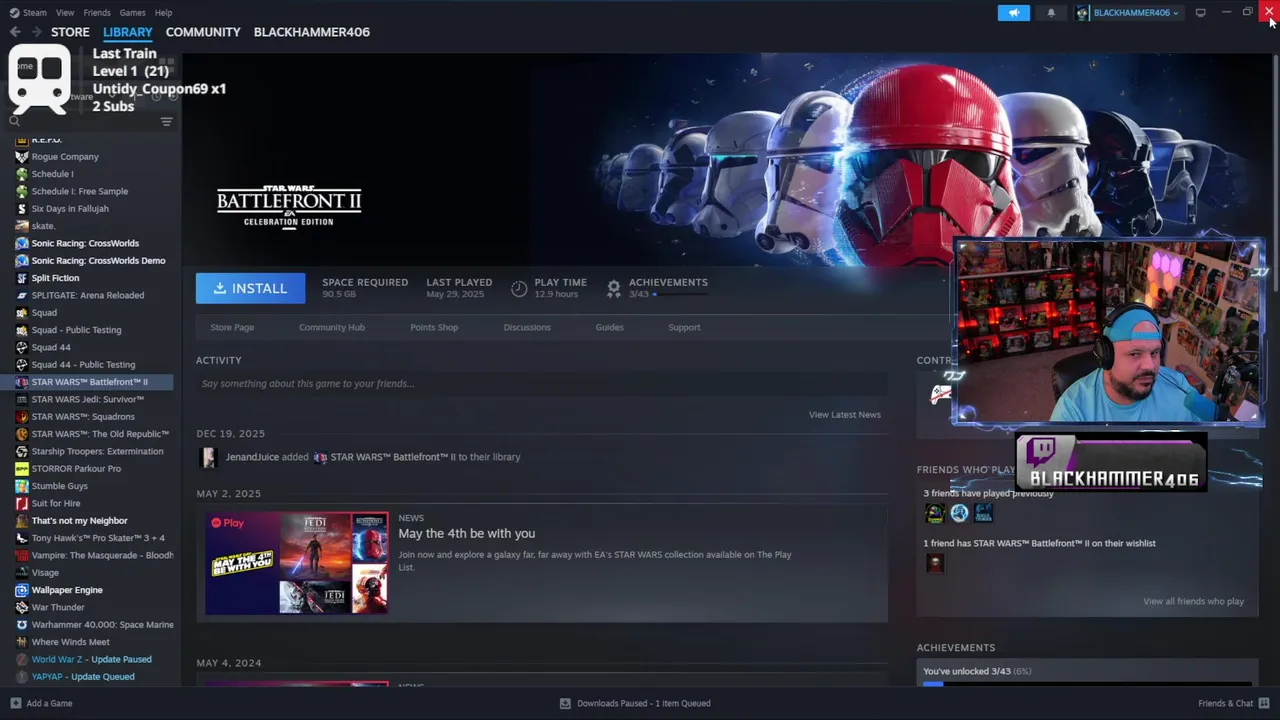1280x720 pixels.
Task: Click the forward navigation arrow
Action: point(37,32)
